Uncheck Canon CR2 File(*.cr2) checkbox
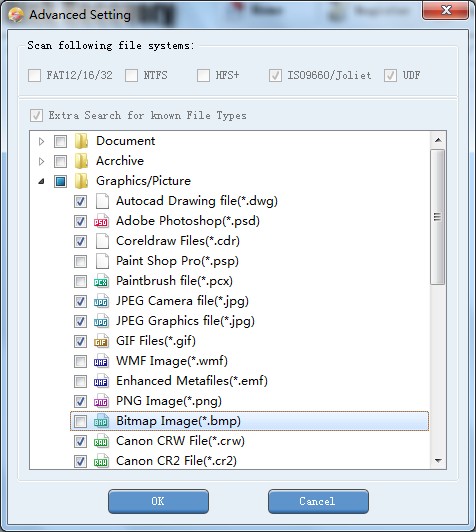 pyautogui.click(x=80, y=462)
